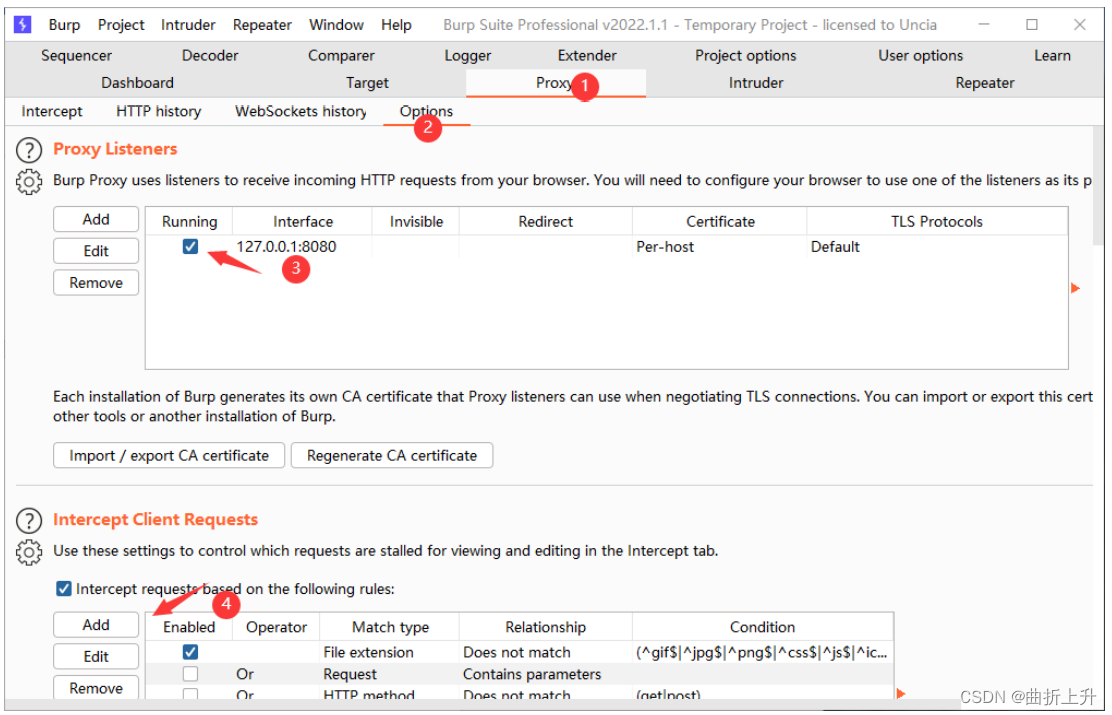Select the Proxy tab

coord(555,83)
